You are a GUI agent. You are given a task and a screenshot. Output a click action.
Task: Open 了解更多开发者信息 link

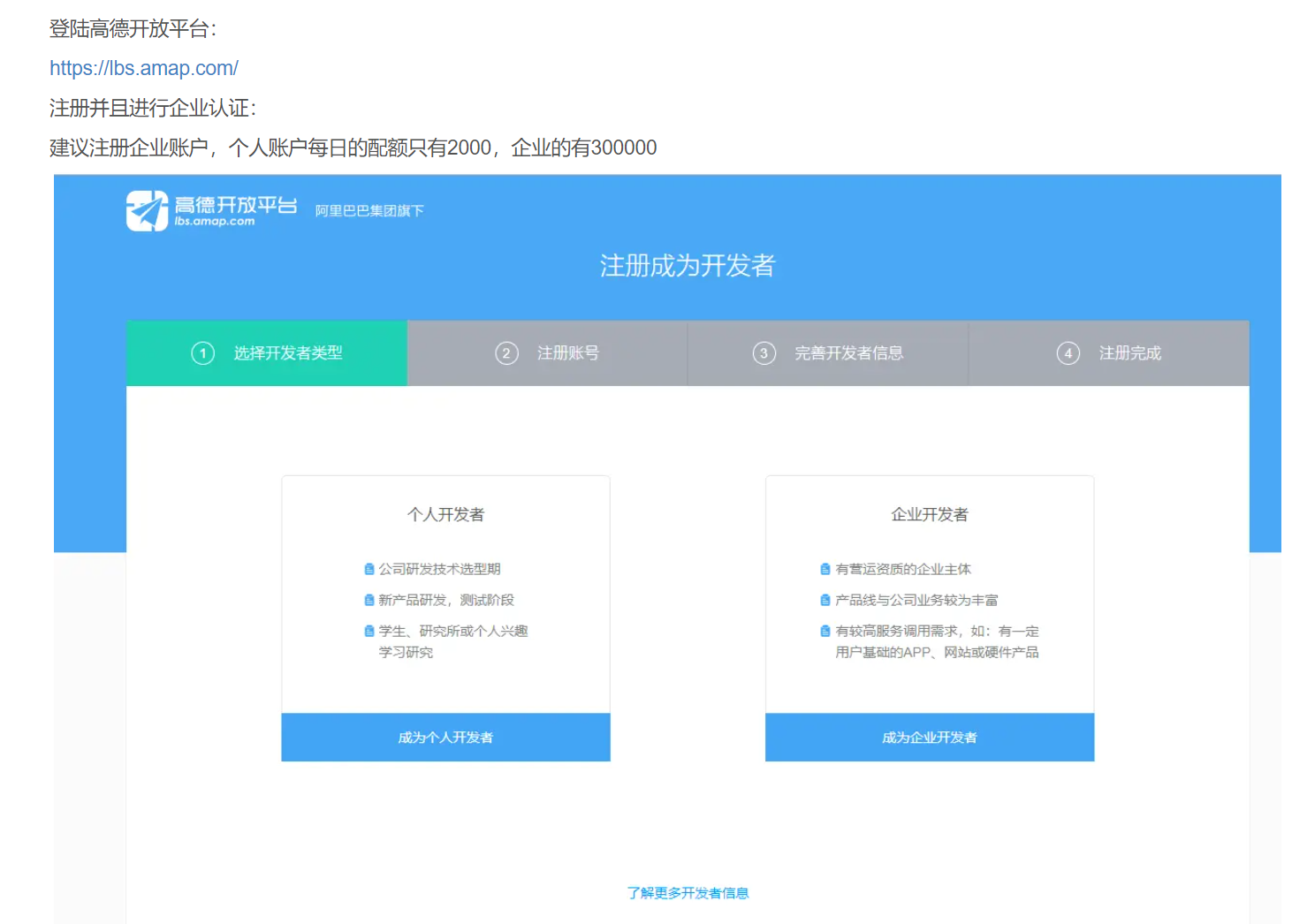tap(688, 893)
